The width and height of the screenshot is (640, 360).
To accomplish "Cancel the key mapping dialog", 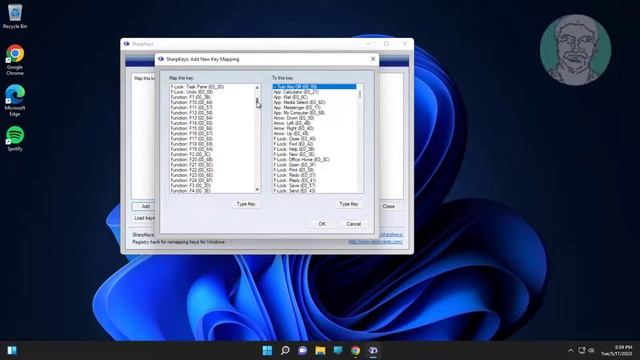I will pyautogui.click(x=353, y=224).
